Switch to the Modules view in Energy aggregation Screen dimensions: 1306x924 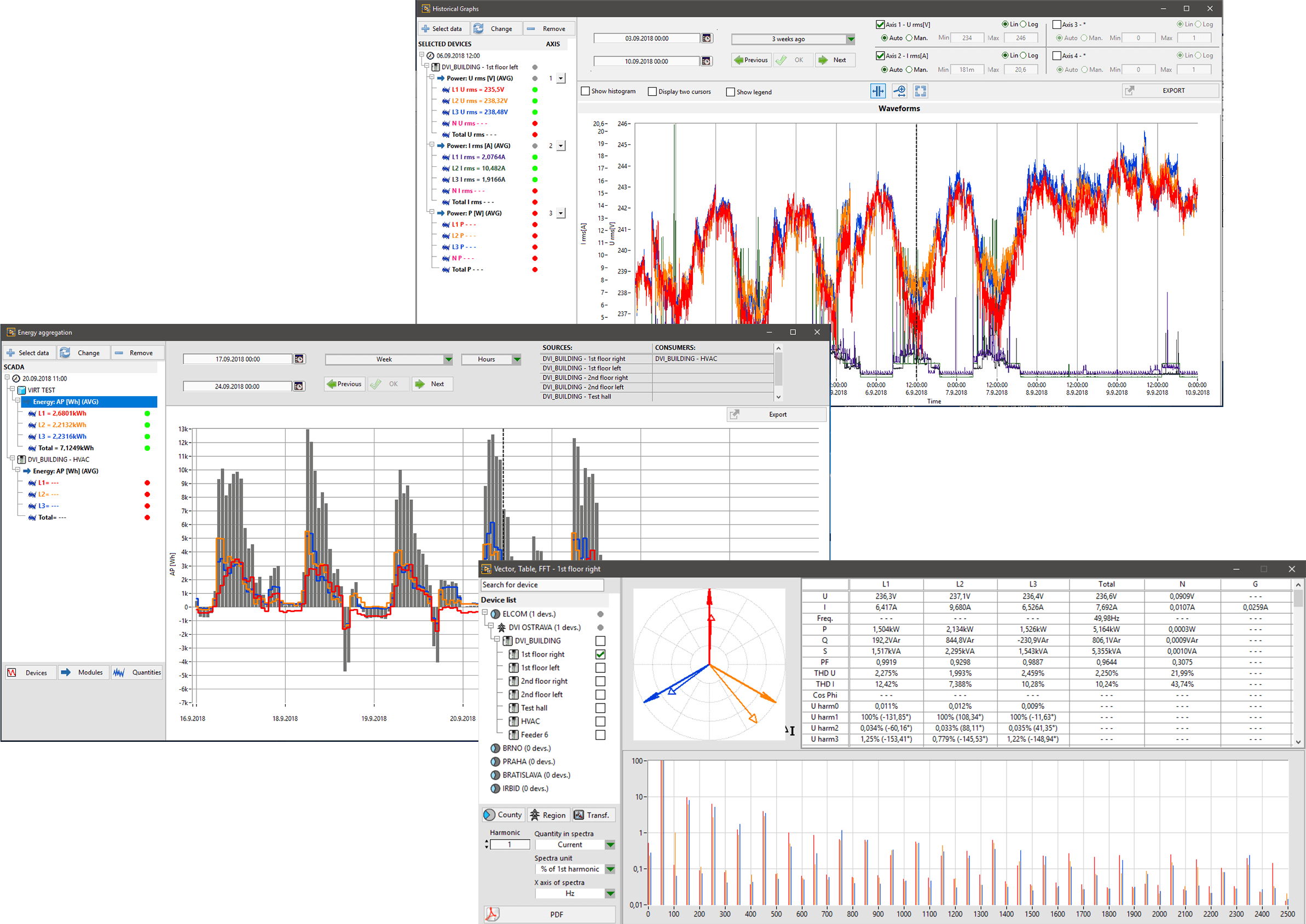coord(83,672)
